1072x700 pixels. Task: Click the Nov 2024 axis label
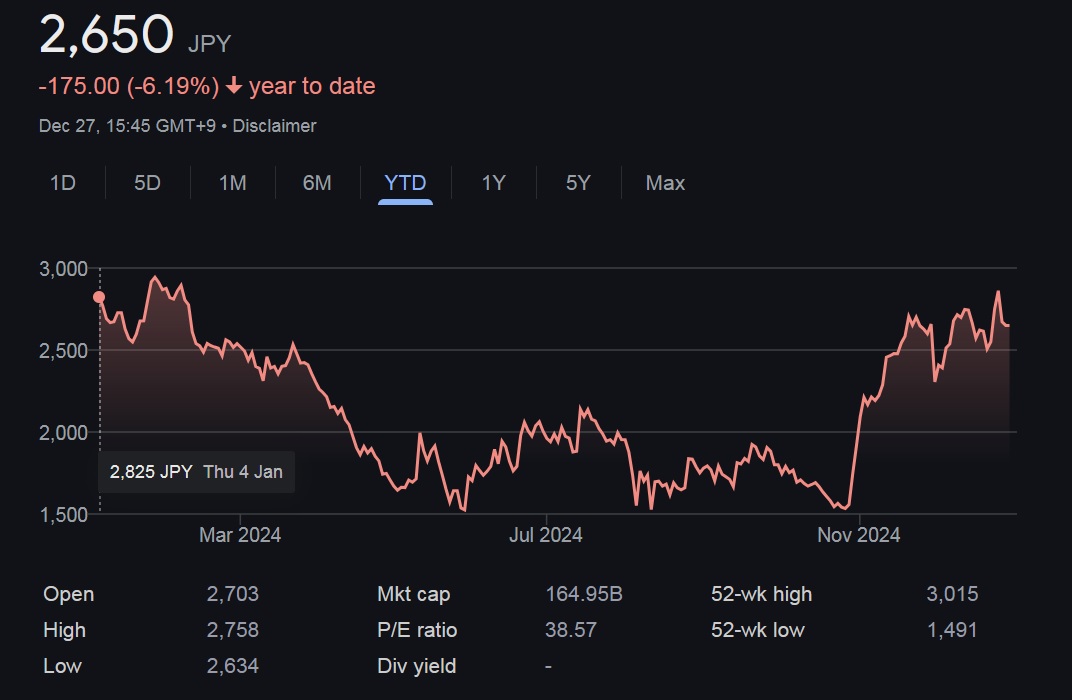coord(858,535)
